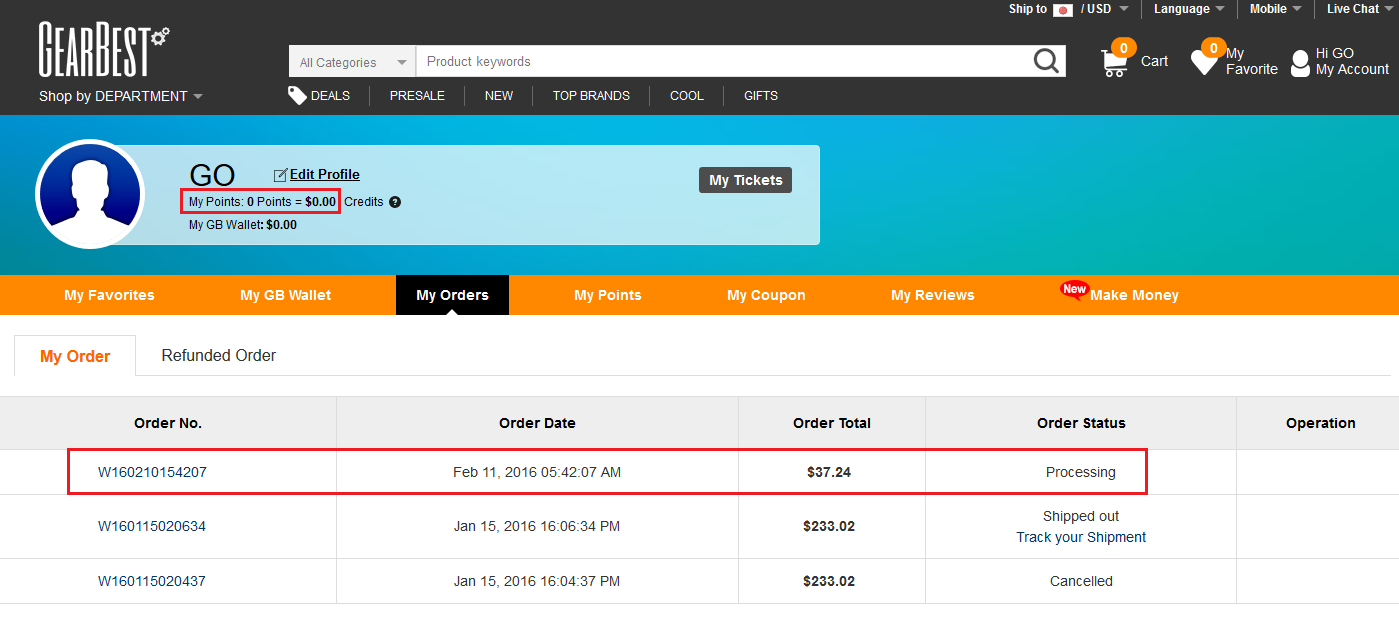This screenshot has height=623, width=1399.
Task: Open the Make Money tab
Action: click(x=1134, y=295)
